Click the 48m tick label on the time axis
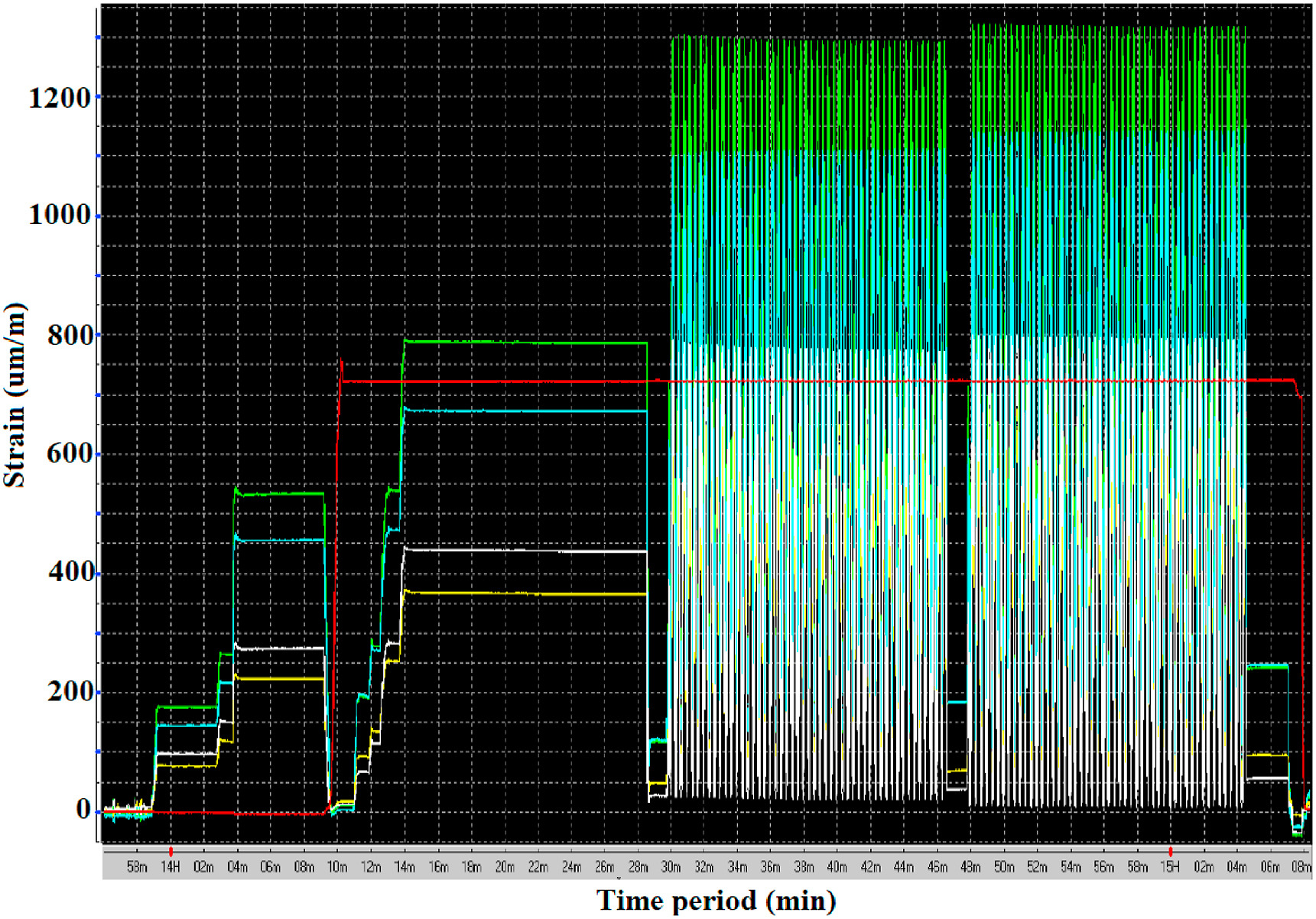Viewport: 1316px width, 919px height. click(970, 867)
